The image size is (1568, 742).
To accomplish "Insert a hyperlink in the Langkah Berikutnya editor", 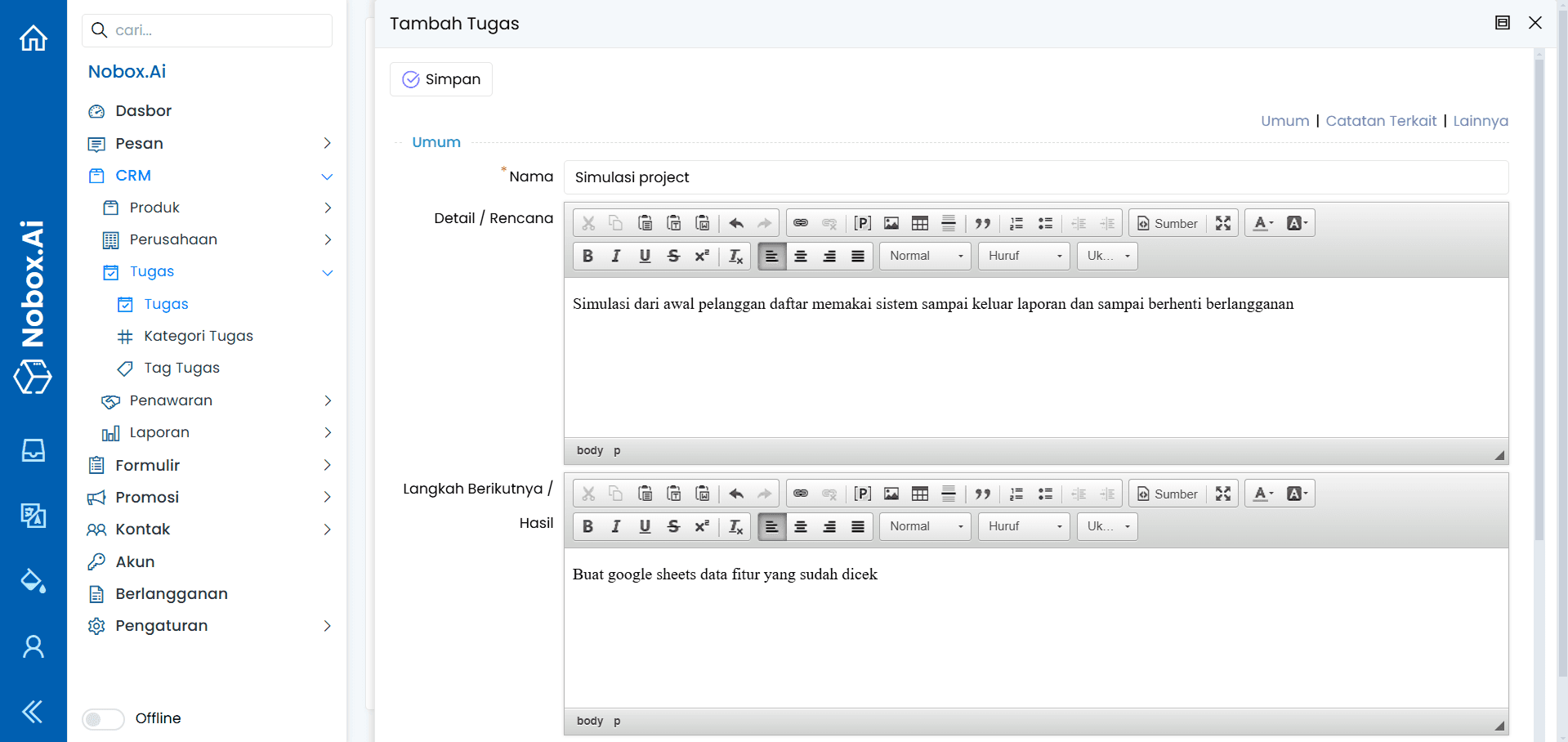I will (801, 493).
